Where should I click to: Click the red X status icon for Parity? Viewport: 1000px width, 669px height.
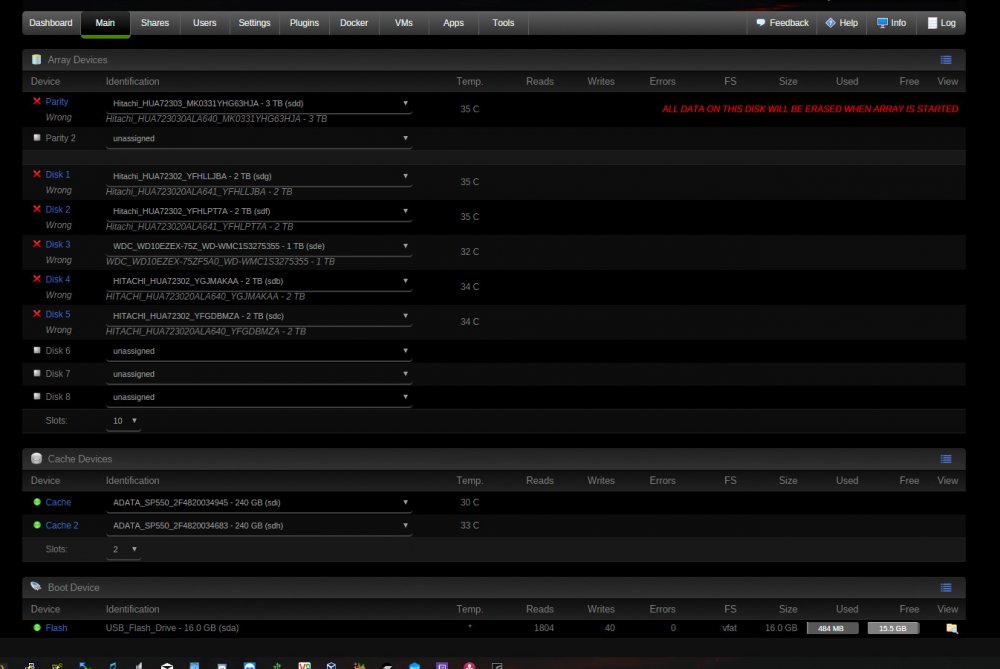click(x=37, y=101)
